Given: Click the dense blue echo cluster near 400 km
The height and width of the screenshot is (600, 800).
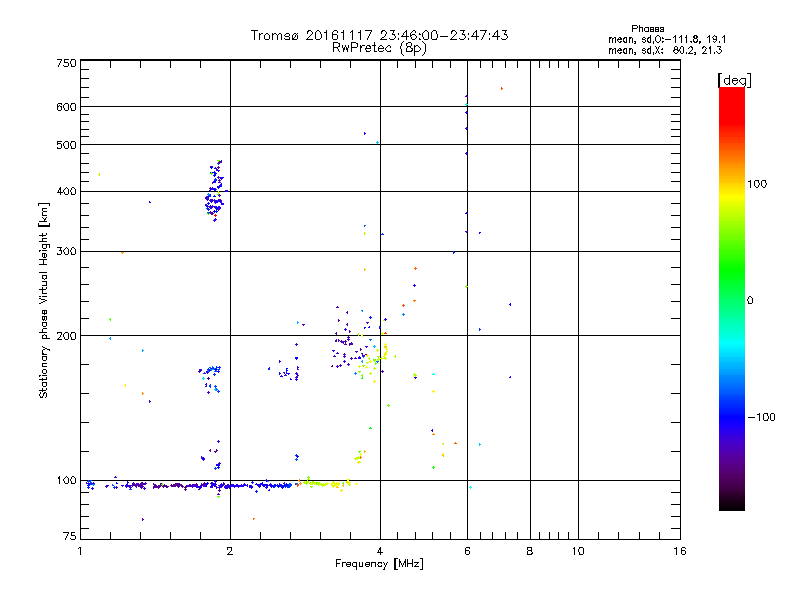Looking at the screenshot, I should pyautogui.click(x=214, y=191).
